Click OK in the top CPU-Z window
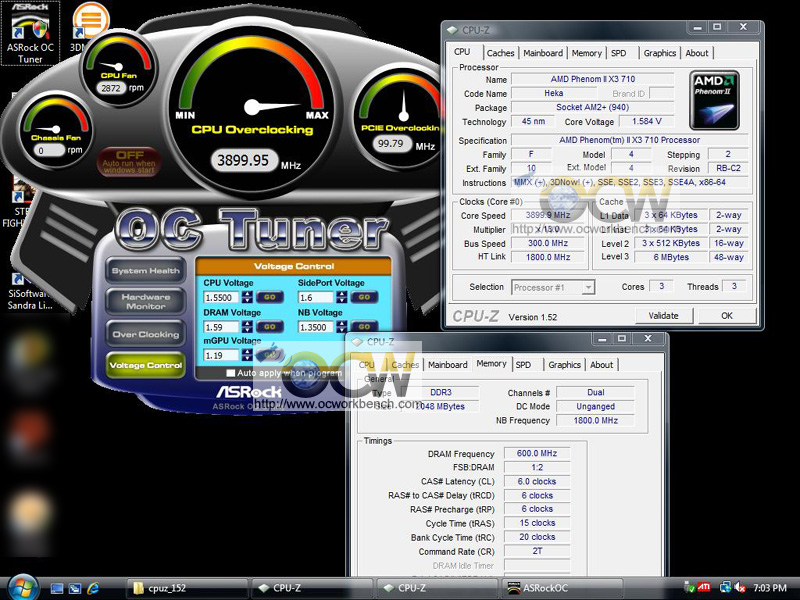800x600 pixels. pos(727,316)
